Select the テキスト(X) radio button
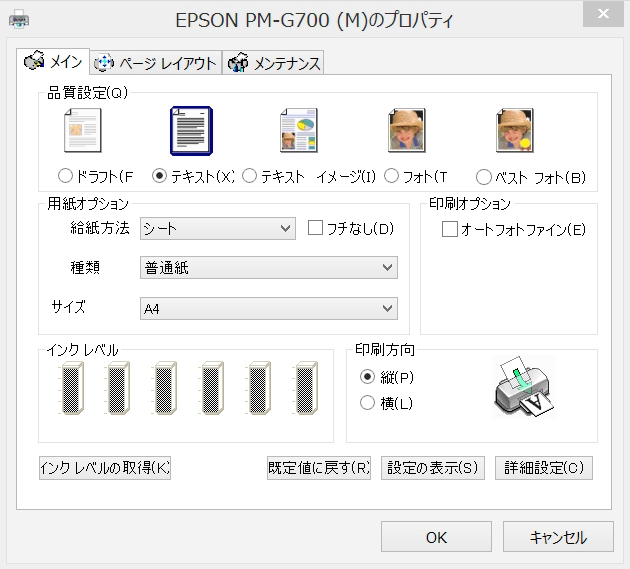Image resolution: width=630 pixels, height=569 pixels. (160, 176)
